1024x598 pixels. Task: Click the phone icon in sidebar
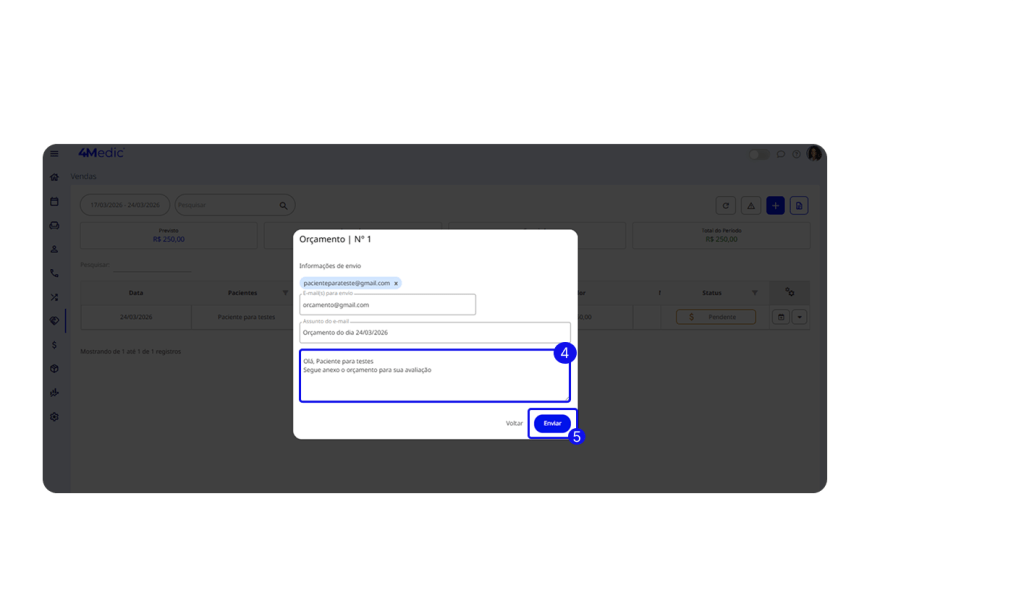(x=55, y=272)
